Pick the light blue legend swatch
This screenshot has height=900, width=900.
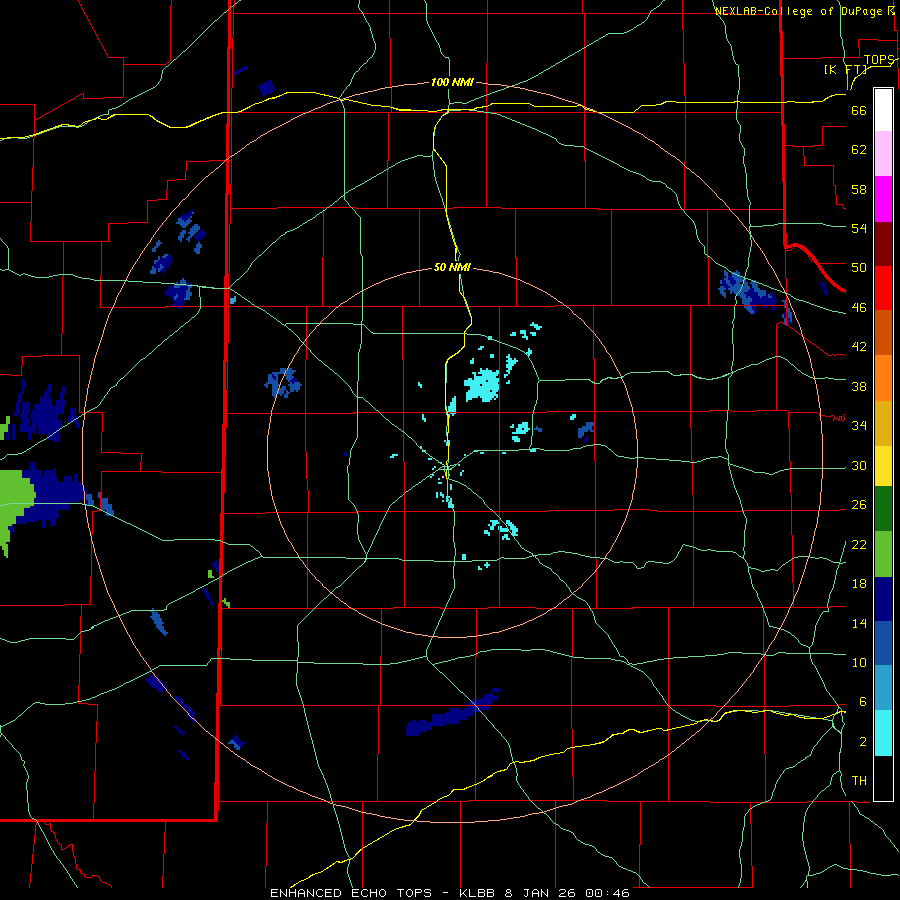click(x=883, y=688)
